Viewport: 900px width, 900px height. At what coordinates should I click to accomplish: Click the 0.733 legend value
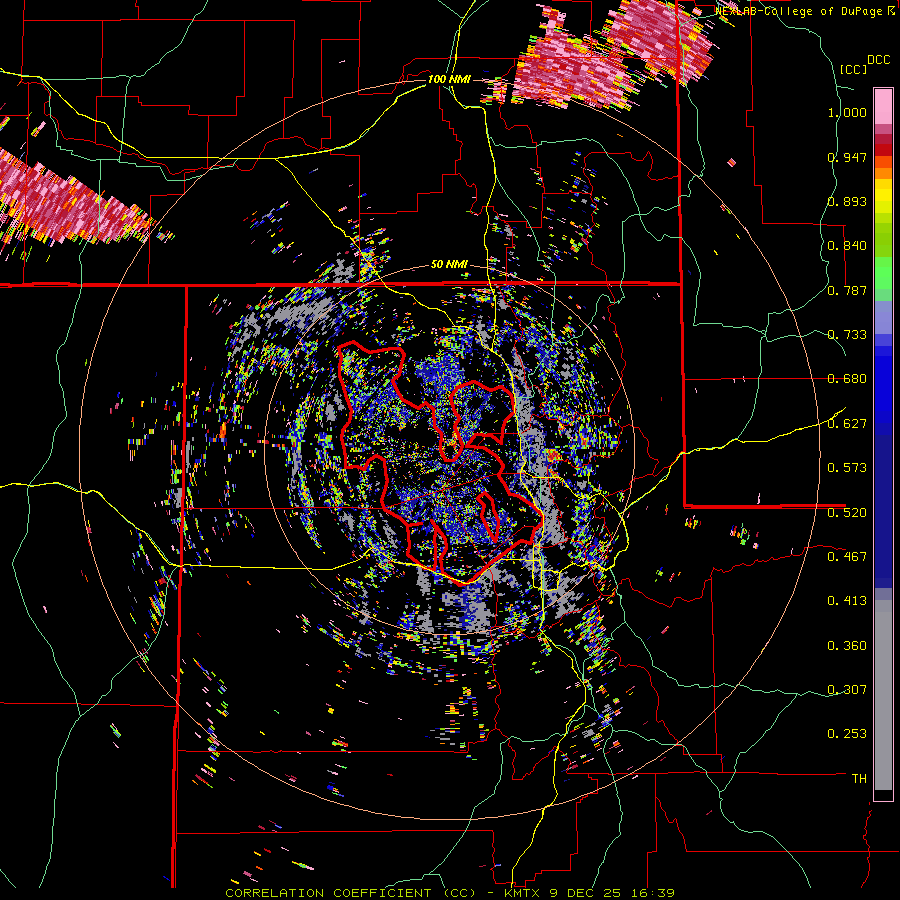tap(847, 335)
